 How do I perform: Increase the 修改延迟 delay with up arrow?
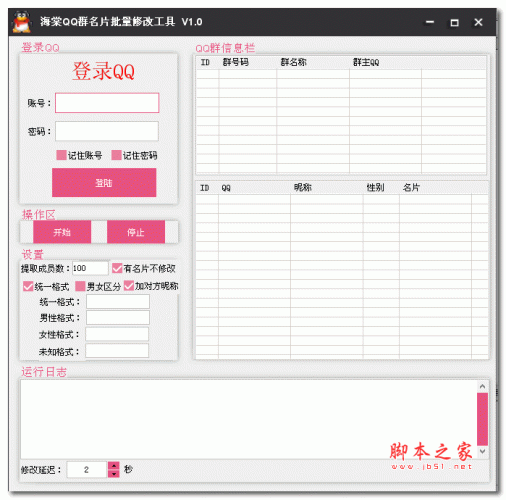coord(114,465)
